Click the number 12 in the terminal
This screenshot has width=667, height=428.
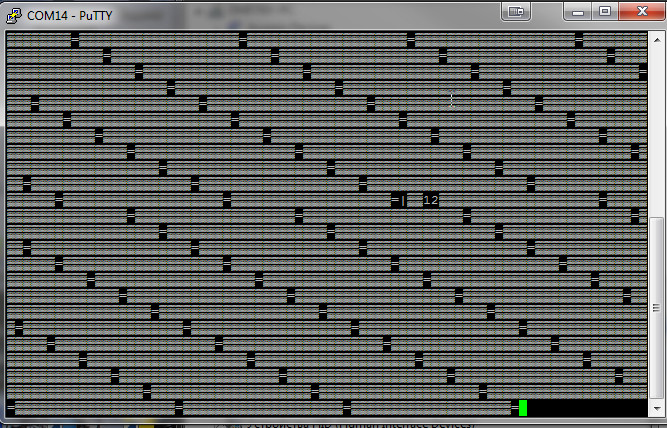pos(431,200)
